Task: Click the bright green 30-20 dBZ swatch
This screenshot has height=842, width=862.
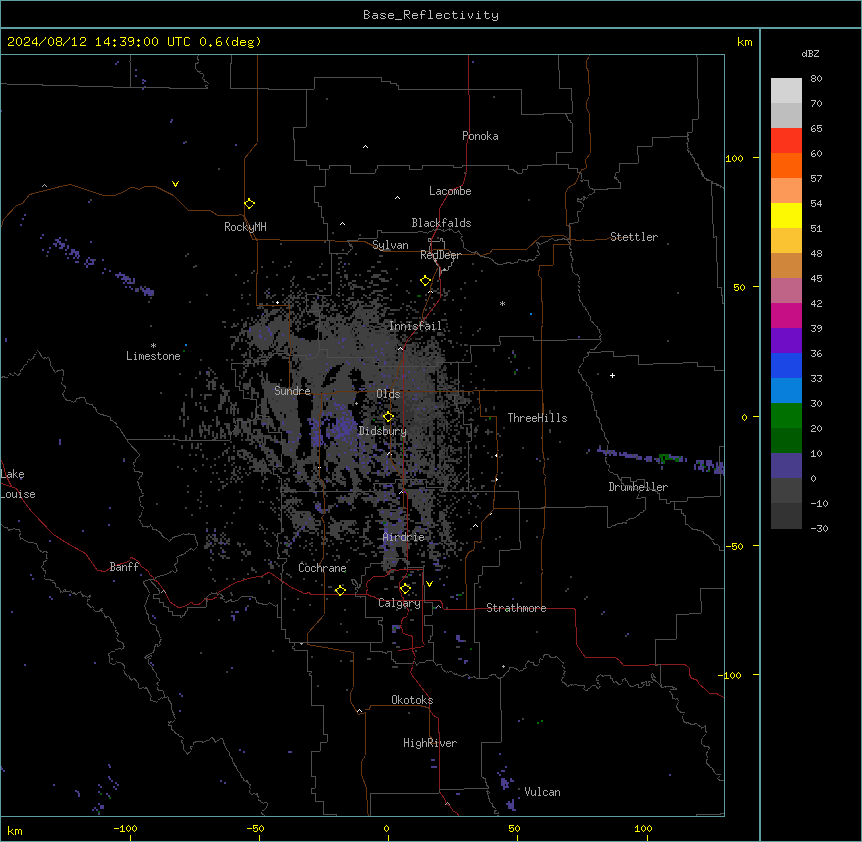Action: point(786,416)
